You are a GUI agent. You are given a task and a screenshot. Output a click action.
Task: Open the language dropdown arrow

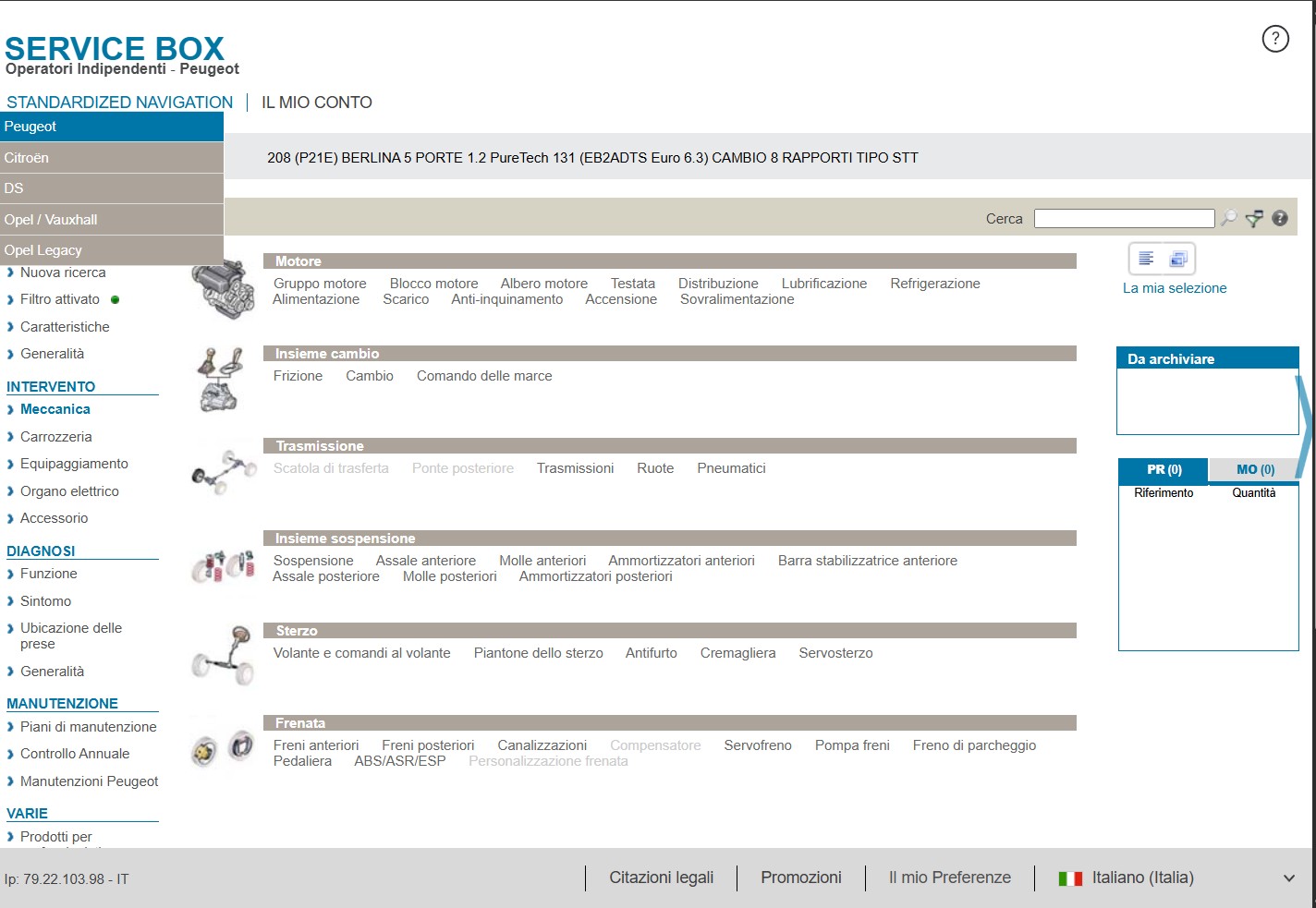(1289, 878)
